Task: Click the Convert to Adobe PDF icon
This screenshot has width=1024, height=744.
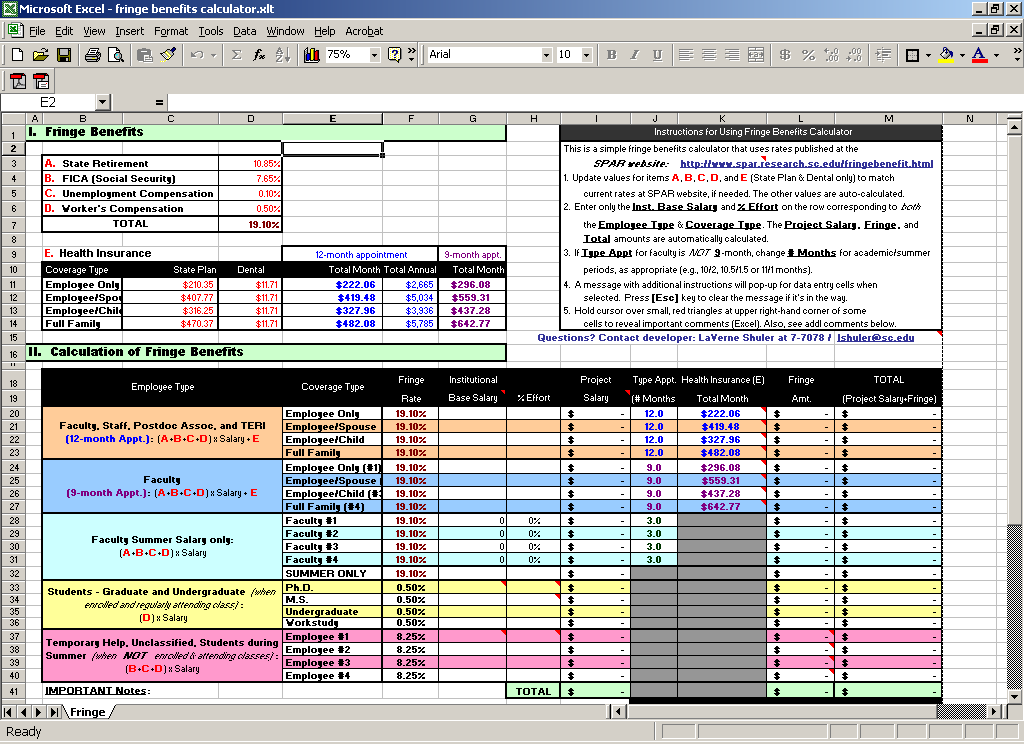Action: coord(18,81)
